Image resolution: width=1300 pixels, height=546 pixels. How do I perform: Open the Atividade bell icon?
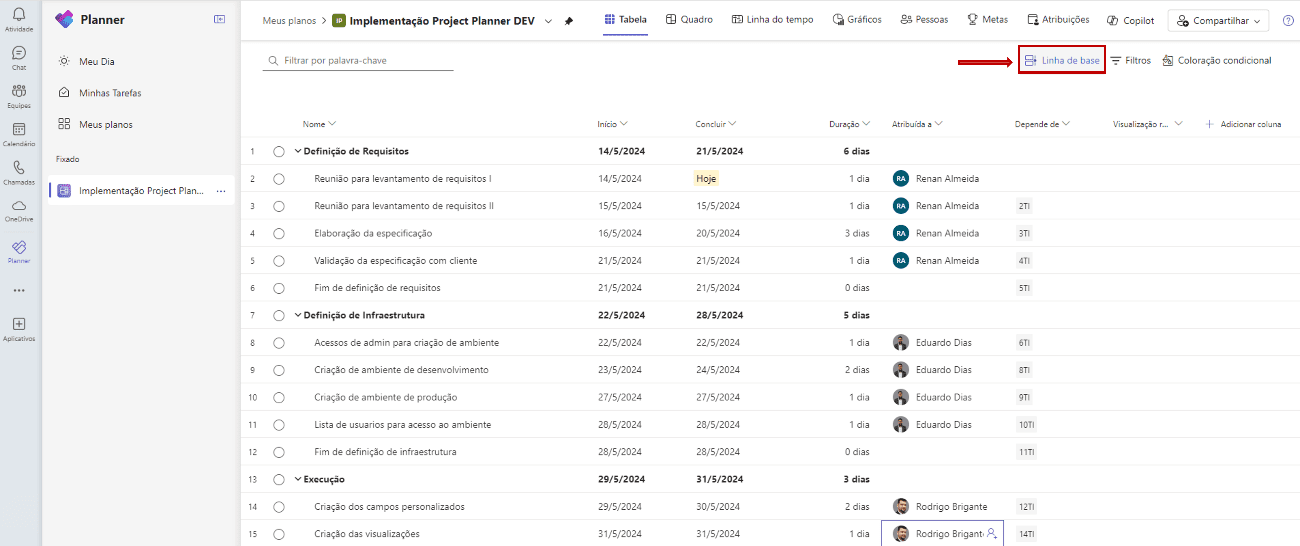[x=19, y=15]
